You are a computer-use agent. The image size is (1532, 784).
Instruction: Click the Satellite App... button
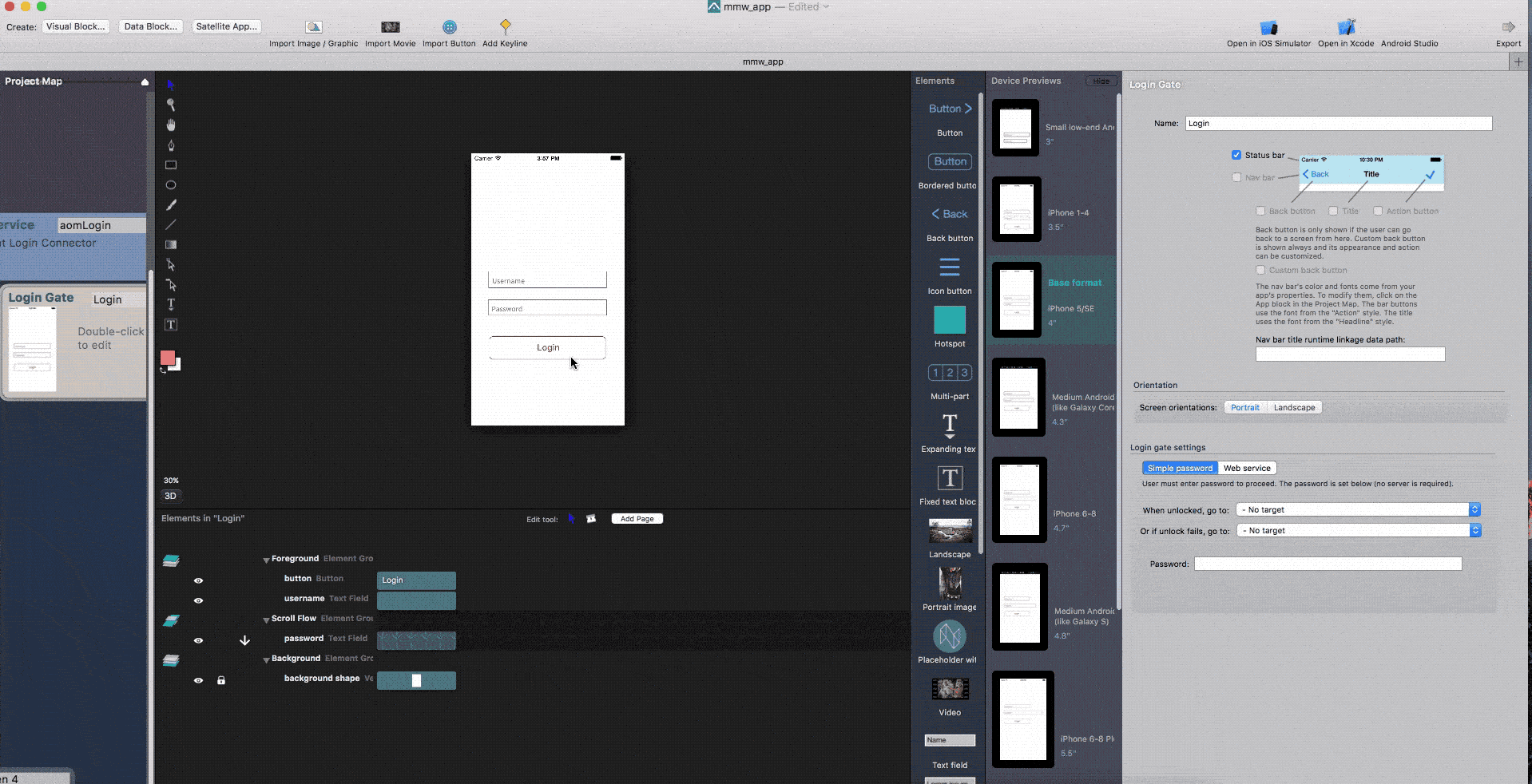coord(227,26)
